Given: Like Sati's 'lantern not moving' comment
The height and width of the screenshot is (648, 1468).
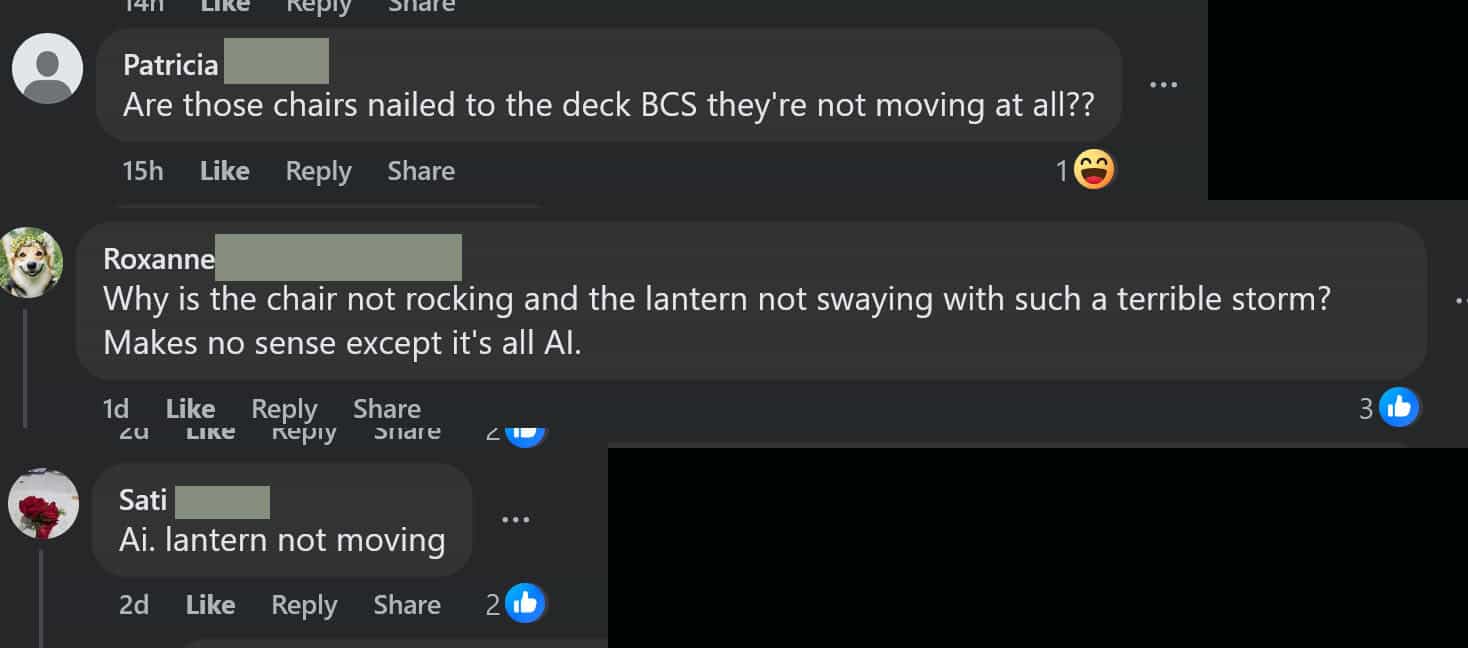Looking at the screenshot, I should [x=211, y=605].
